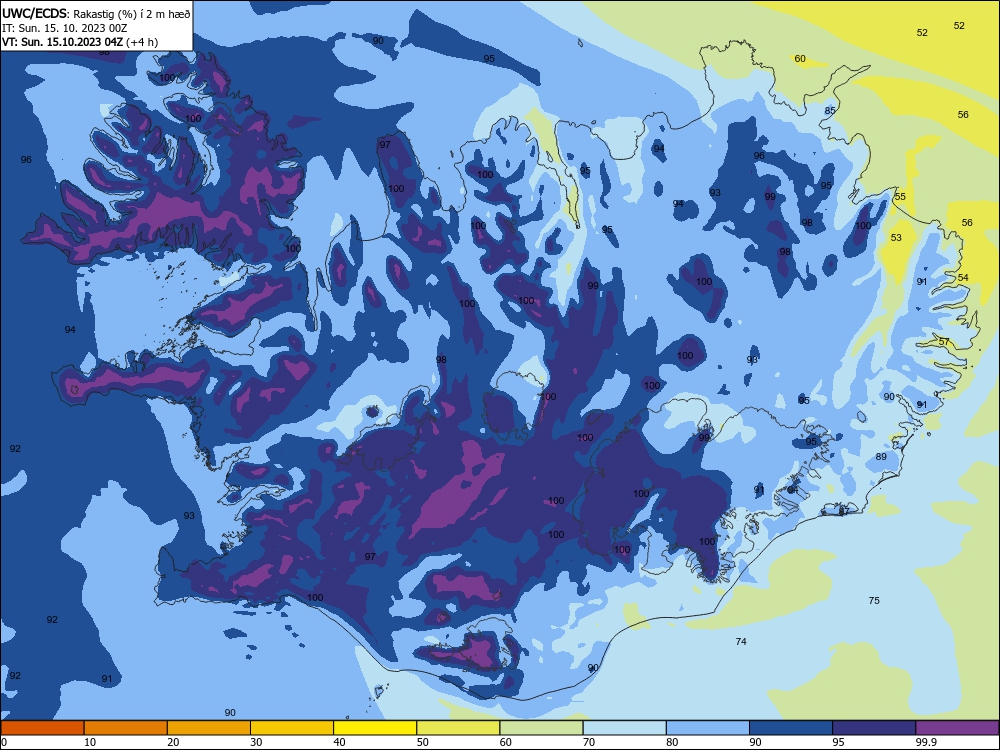
Task: Click the legend label '95'
Action: (x=838, y=742)
